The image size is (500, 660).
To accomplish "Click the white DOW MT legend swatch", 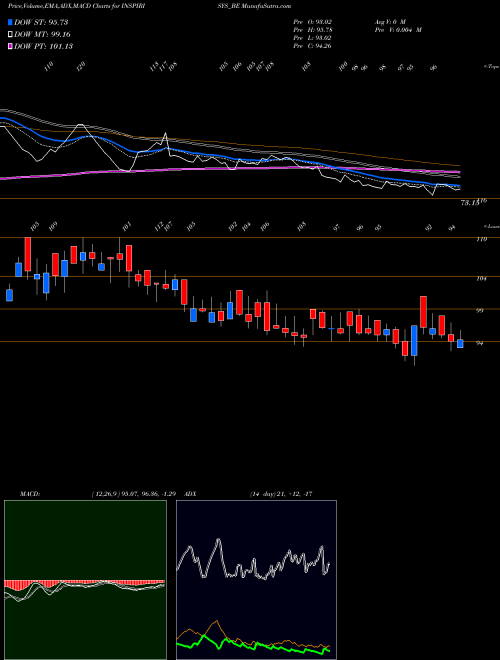I will pyautogui.click(x=11, y=35).
